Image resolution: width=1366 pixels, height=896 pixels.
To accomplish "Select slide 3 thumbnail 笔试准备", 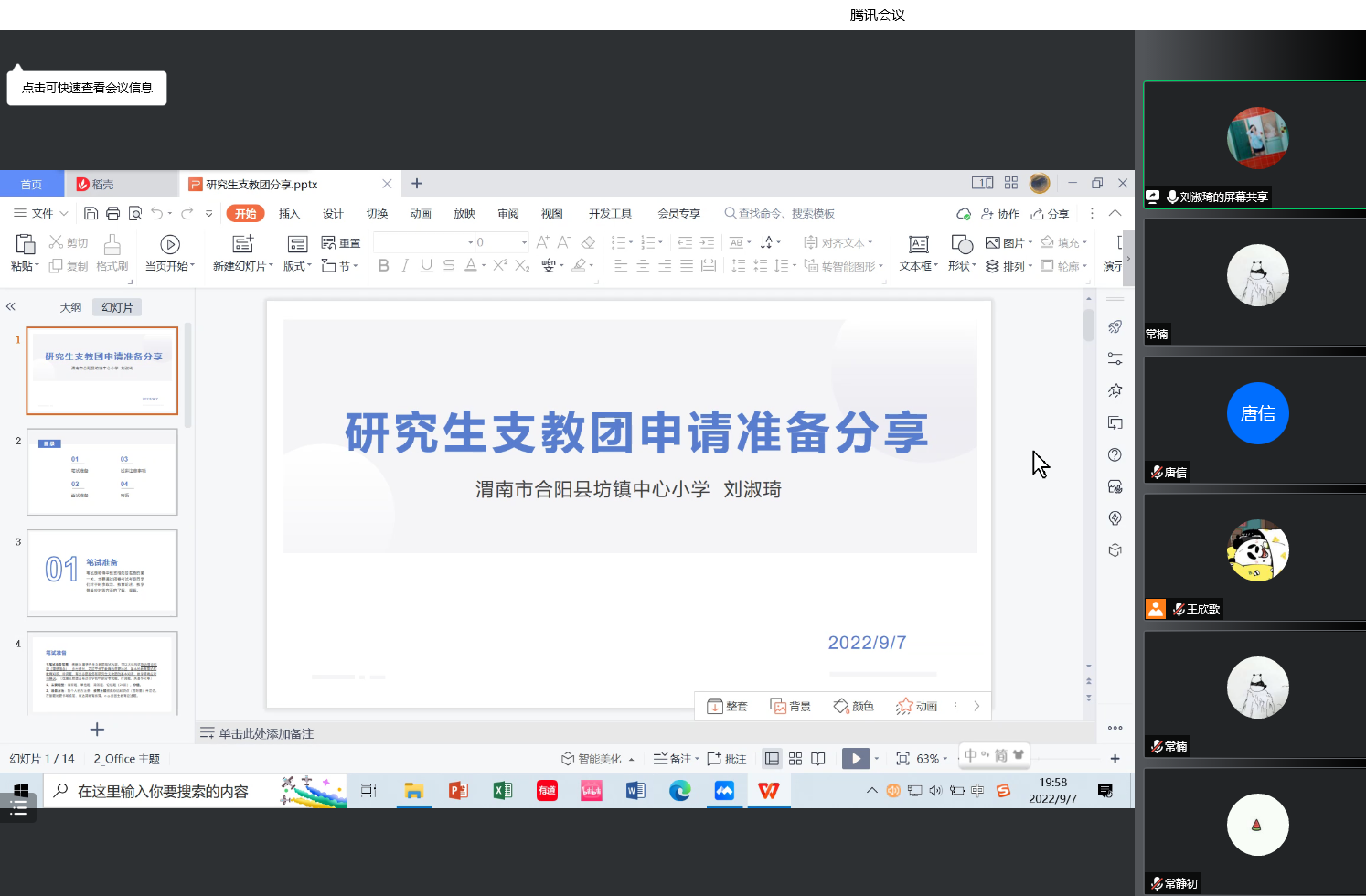I will pyautogui.click(x=102, y=572).
